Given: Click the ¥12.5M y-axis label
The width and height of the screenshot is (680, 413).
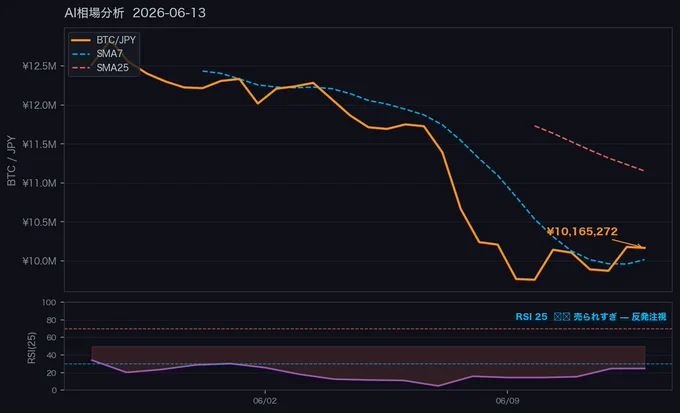Looking at the screenshot, I should click(x=39, y=66).
